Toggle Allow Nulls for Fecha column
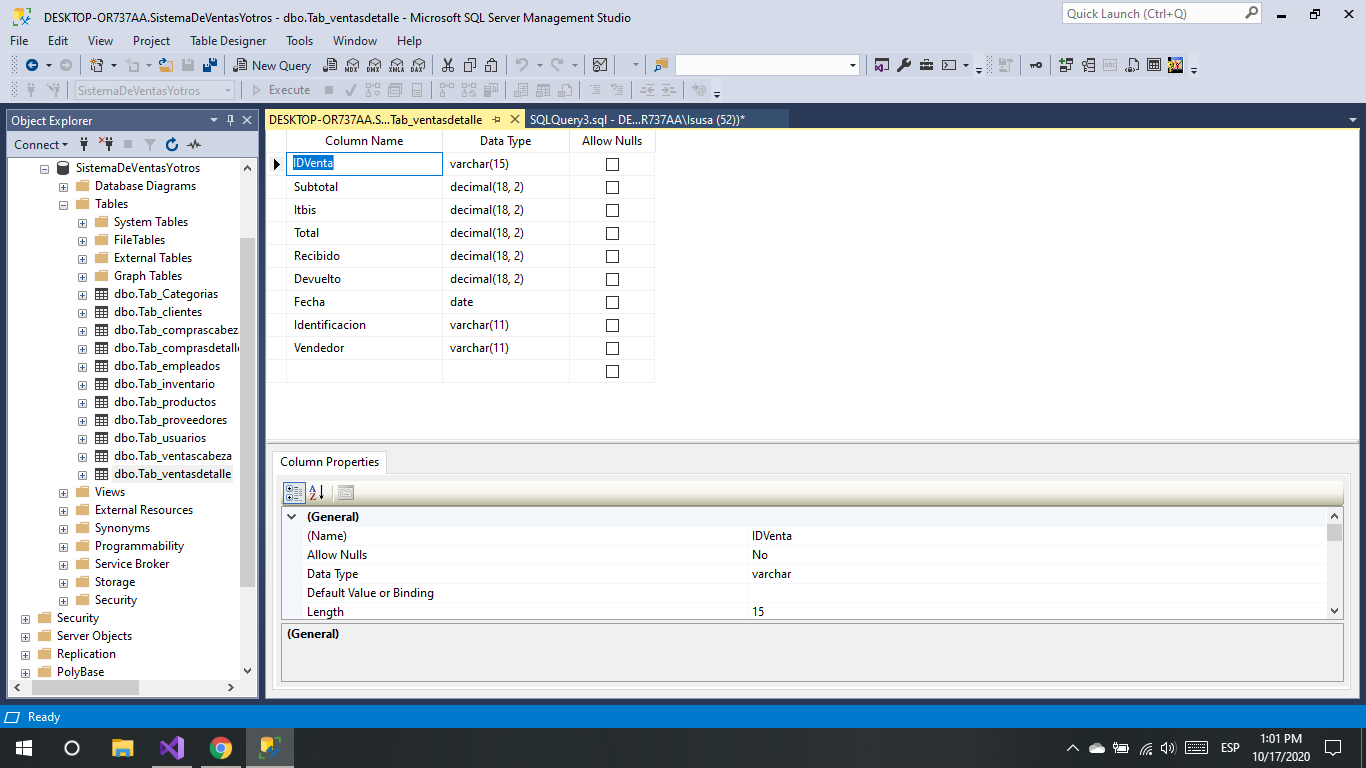This screenshot has height=768, width=1366. pyautogui.click(x=612, y=302)
